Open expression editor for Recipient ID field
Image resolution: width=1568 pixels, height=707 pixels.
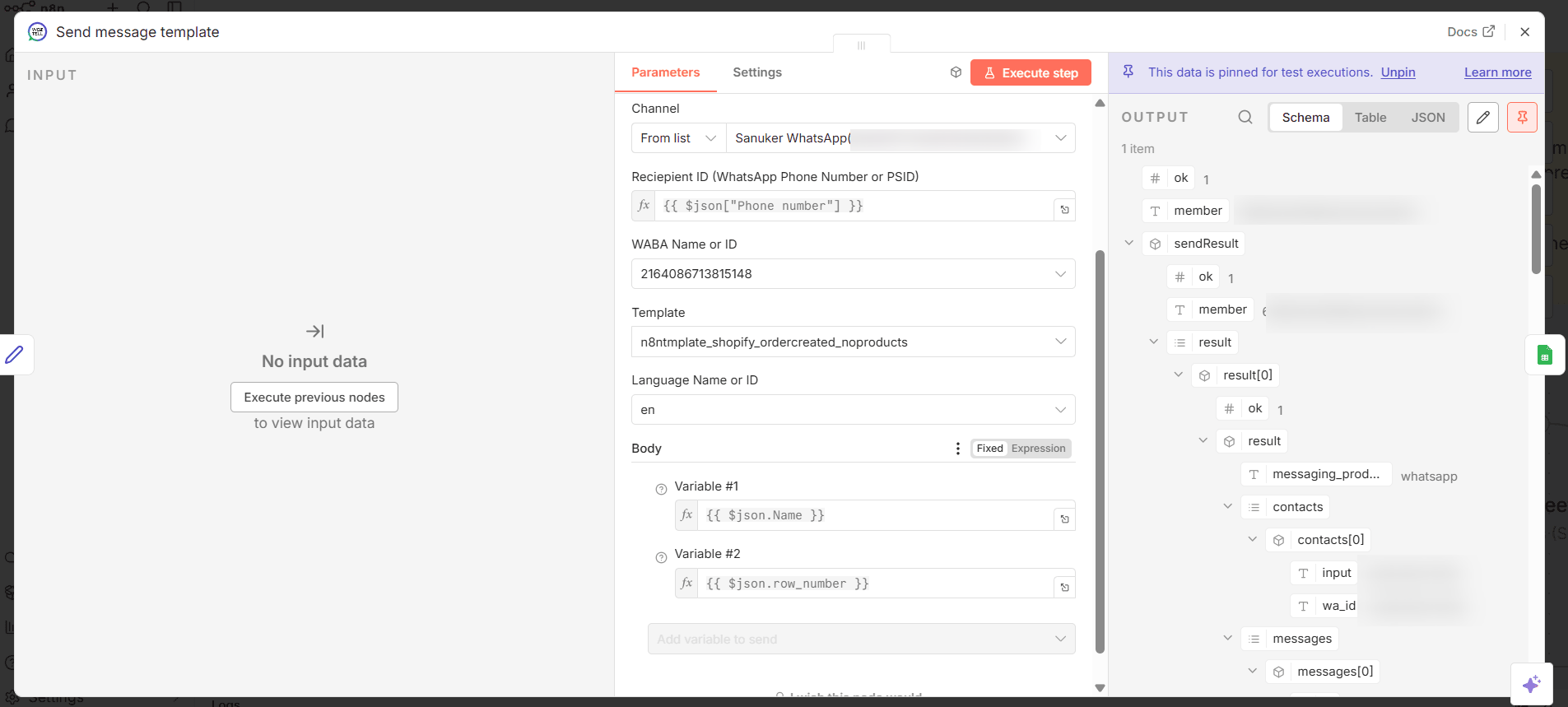point(1064,210)
